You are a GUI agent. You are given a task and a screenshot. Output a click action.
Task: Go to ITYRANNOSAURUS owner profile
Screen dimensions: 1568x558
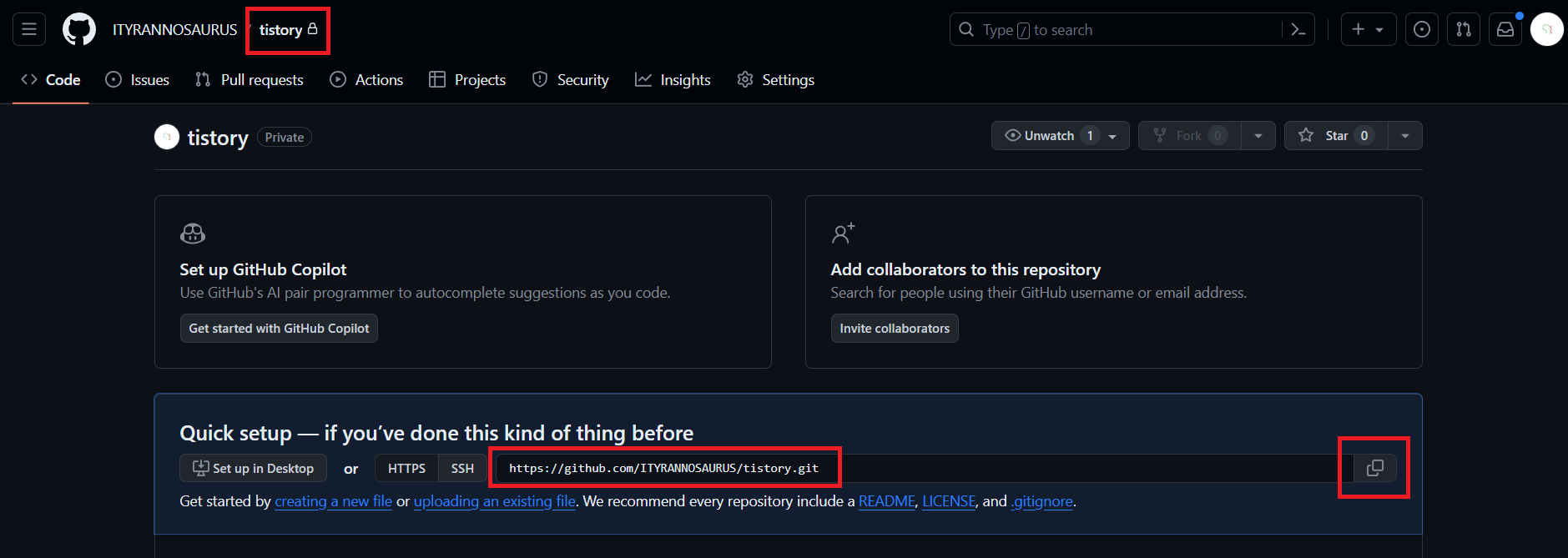point(175,30)
